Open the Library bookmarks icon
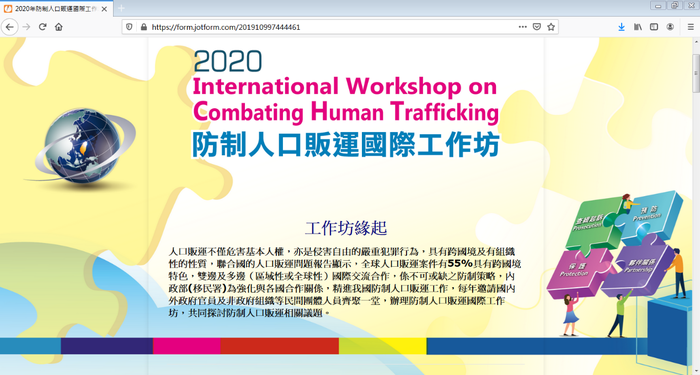700x375 pixels. (x=638, y=27)
